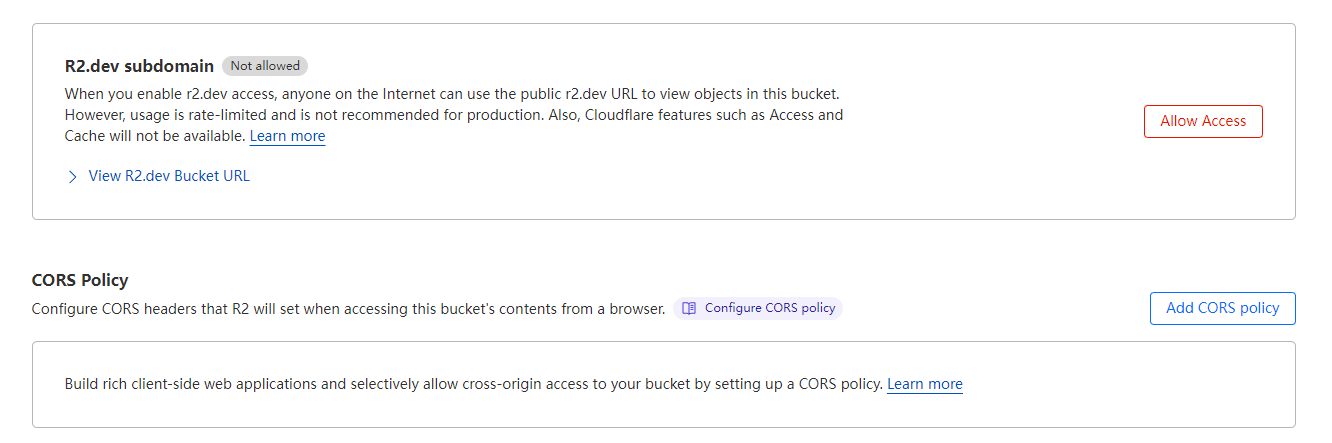Open Learn more link under R2.dev subdomain
Image resolution: width=1332 pixels, height=443 pixels.
tap(287, 136)
